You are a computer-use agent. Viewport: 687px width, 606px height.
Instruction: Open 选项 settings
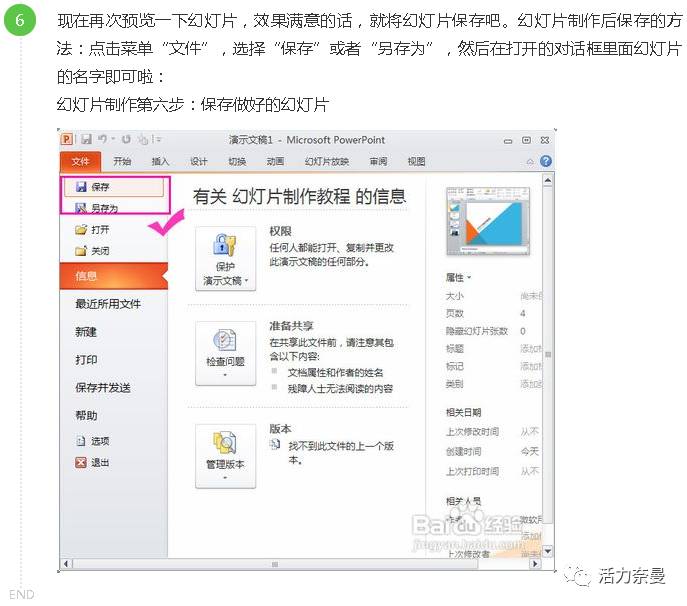pyautogui.click(x=92, y=441)
